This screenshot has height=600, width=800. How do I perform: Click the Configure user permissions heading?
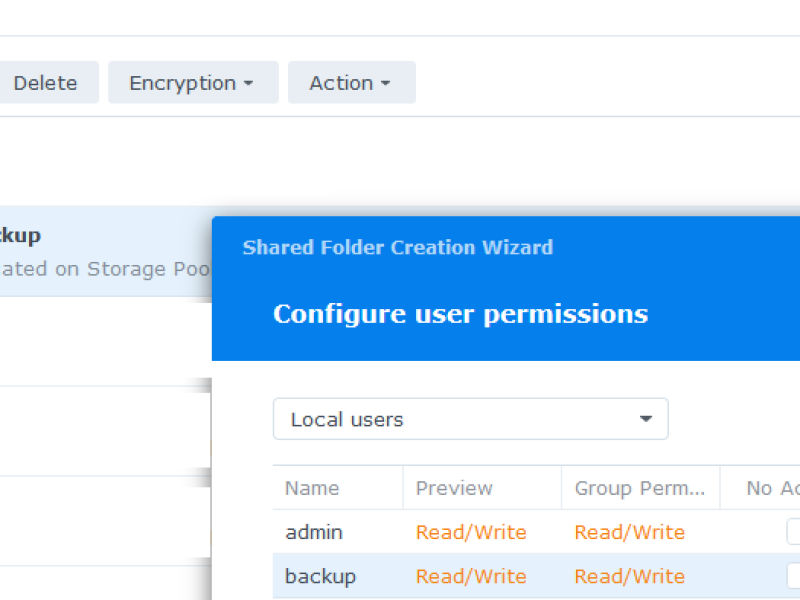point(461,314)
